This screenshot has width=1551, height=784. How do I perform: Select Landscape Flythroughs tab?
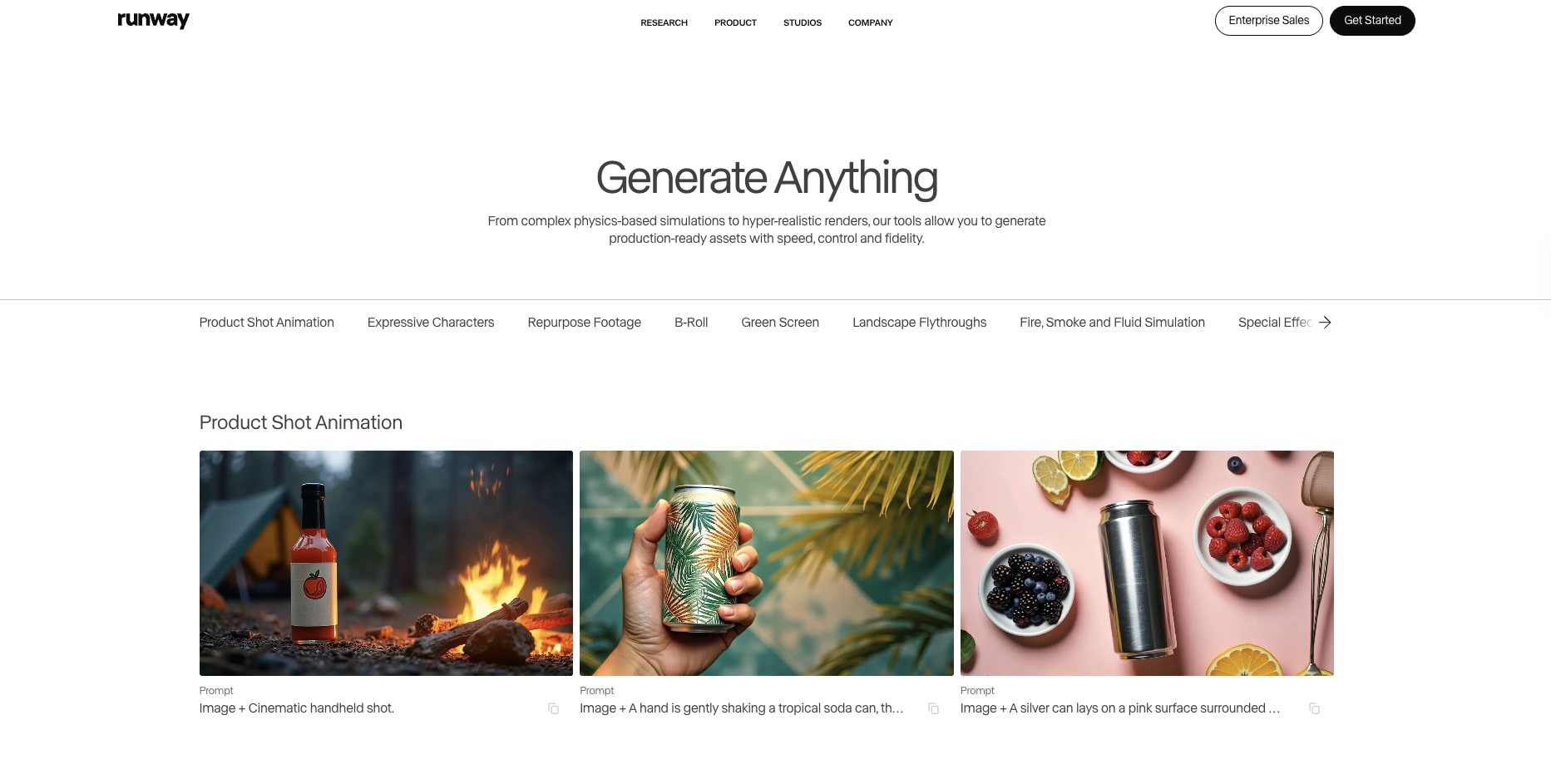click(919, 323)
